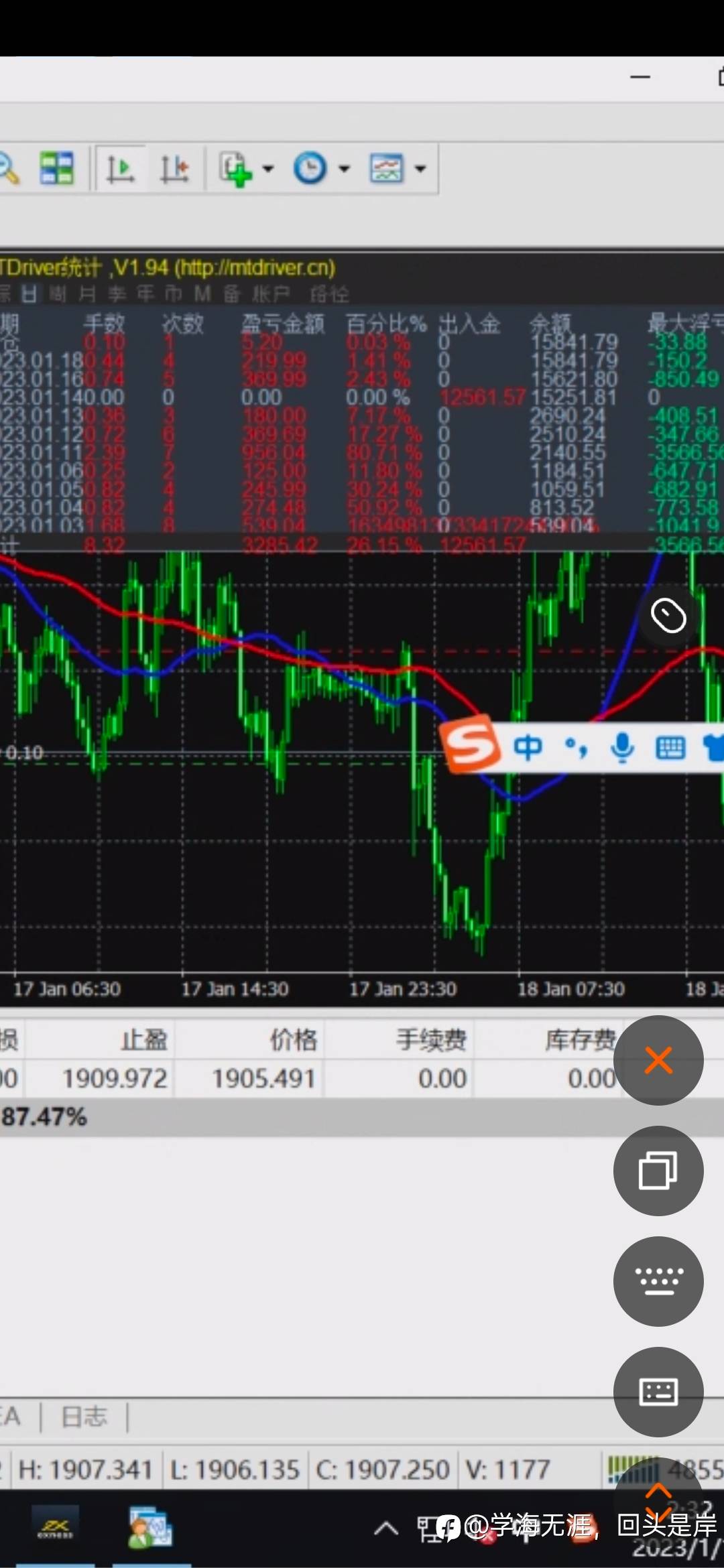Click the total profit 3285.42
Screen dimensions: 724x1568
280,545
